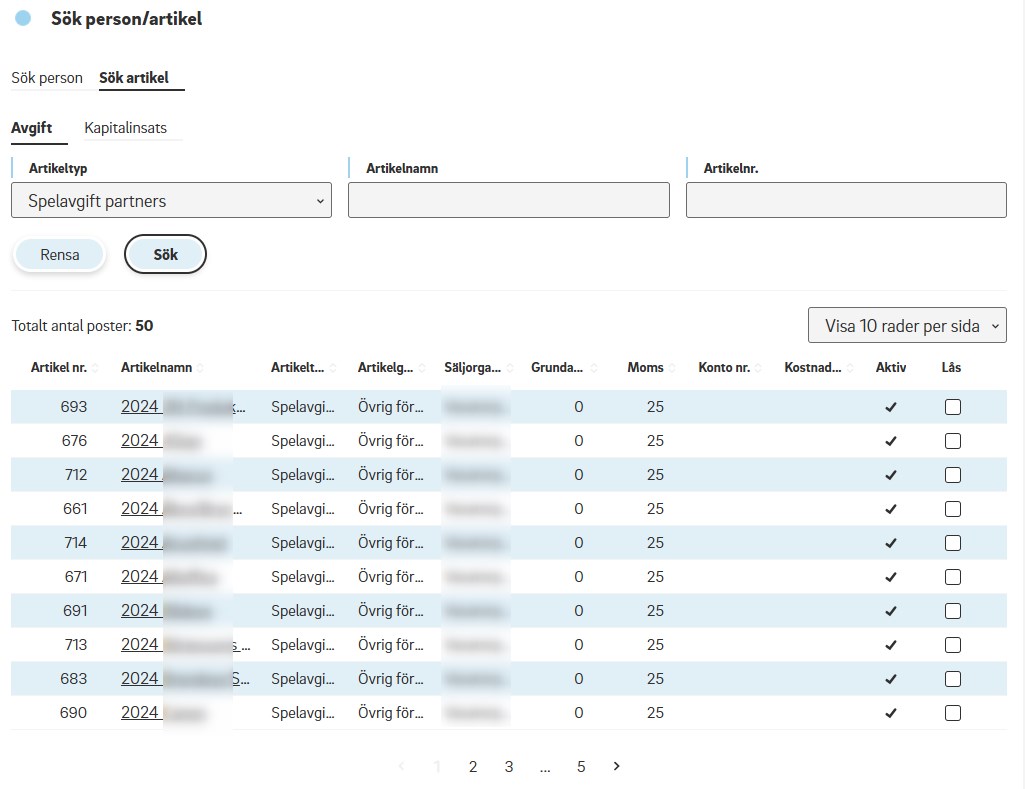Tick the Lås checkbox for article 714
The width and height of the screenshot is (1025, 789).
pos(952,543)
